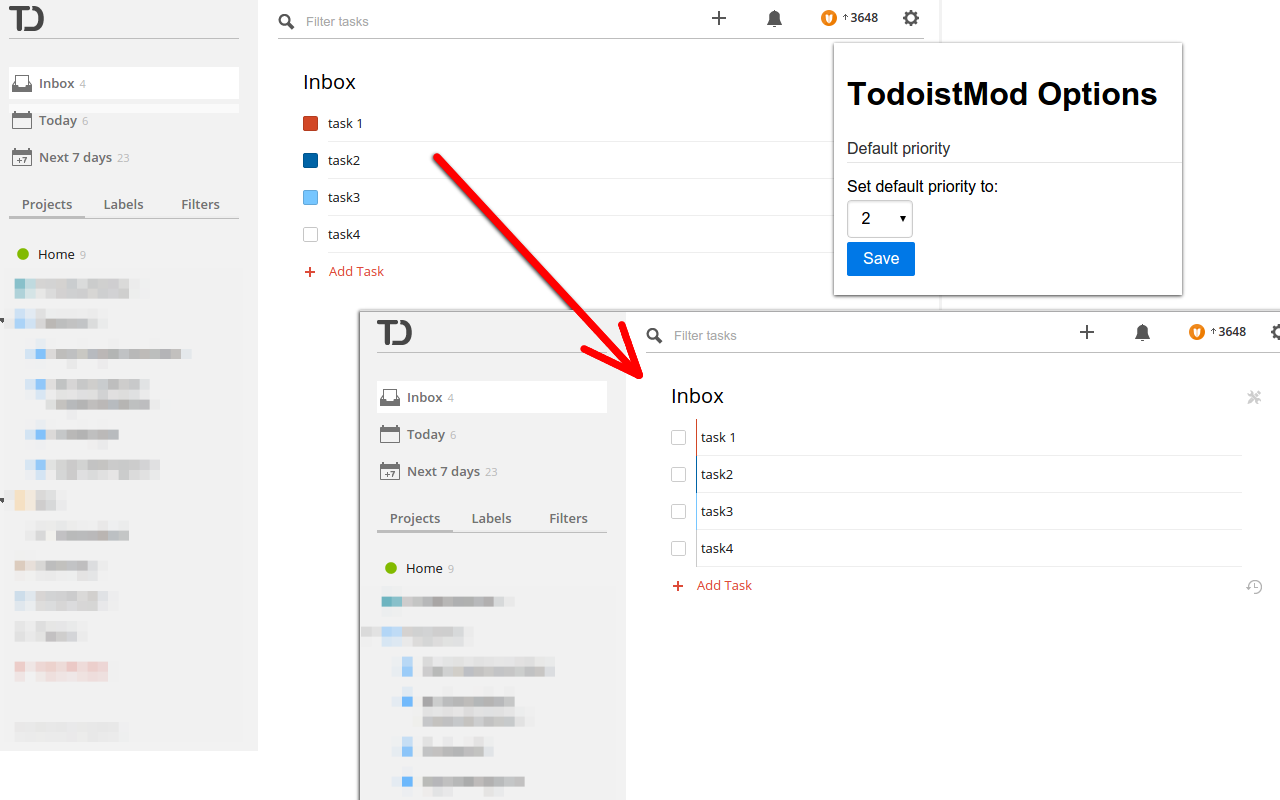
Task: Click the plus icon beside top Add Task
Action: pyautogui.click(x=310, y=272)
